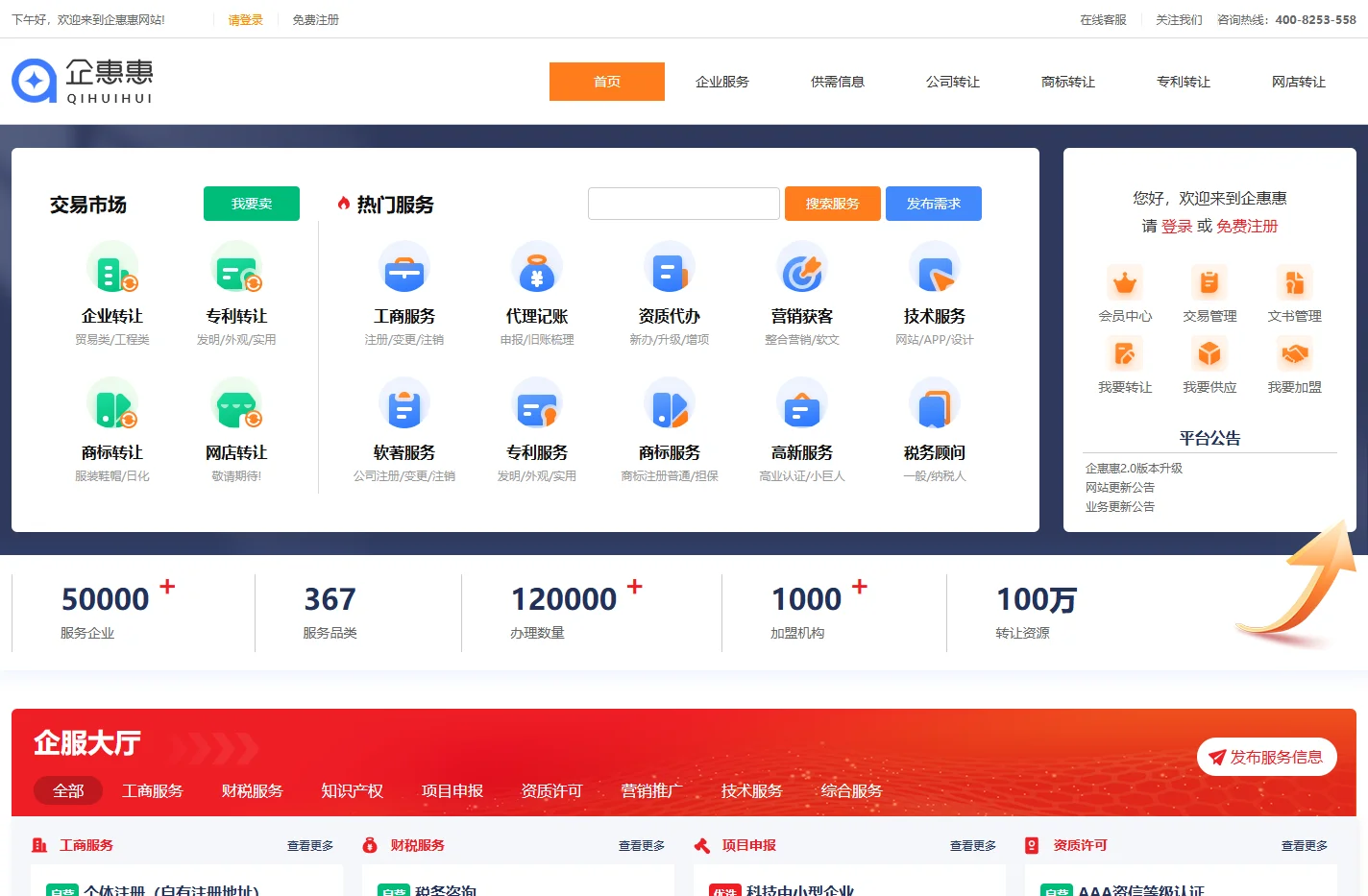Click 登录 link in welcome panel

1177,226
